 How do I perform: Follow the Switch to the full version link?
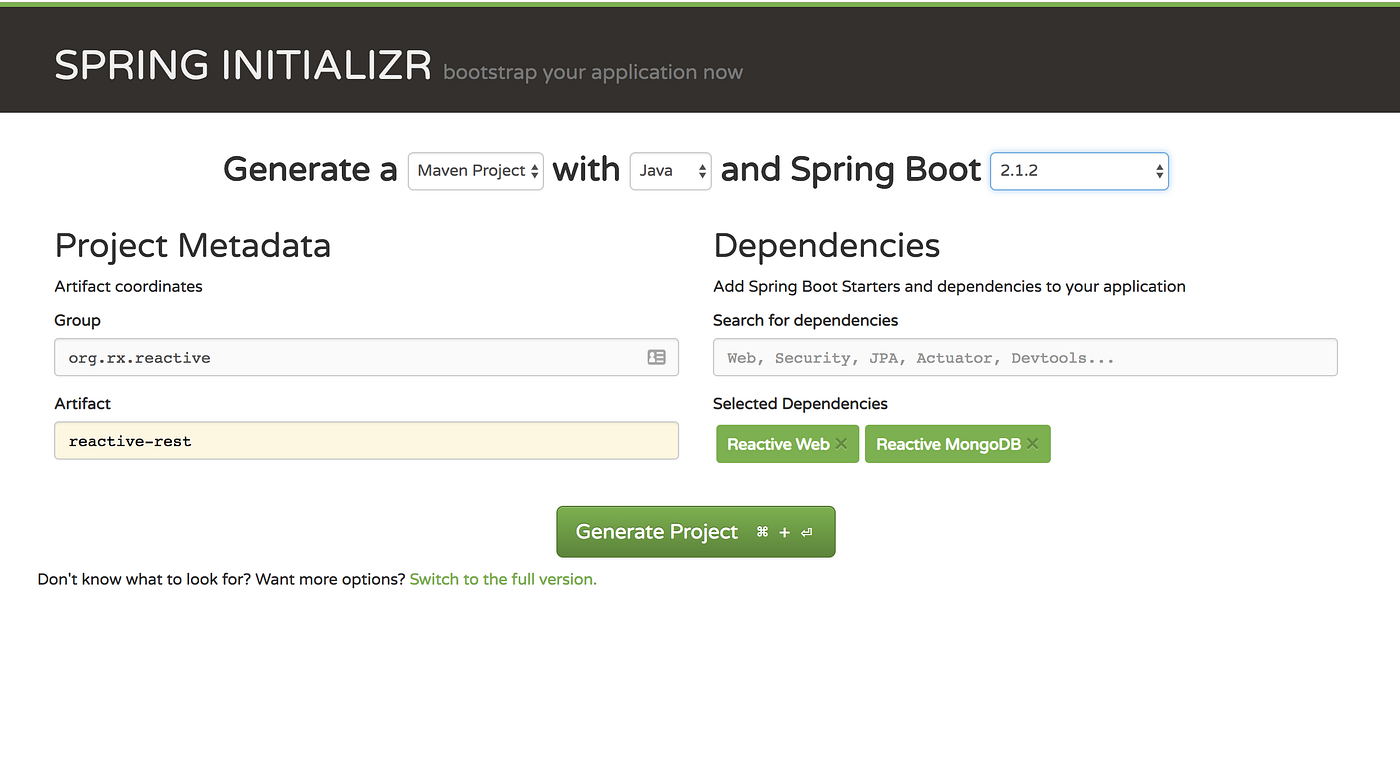503,579
